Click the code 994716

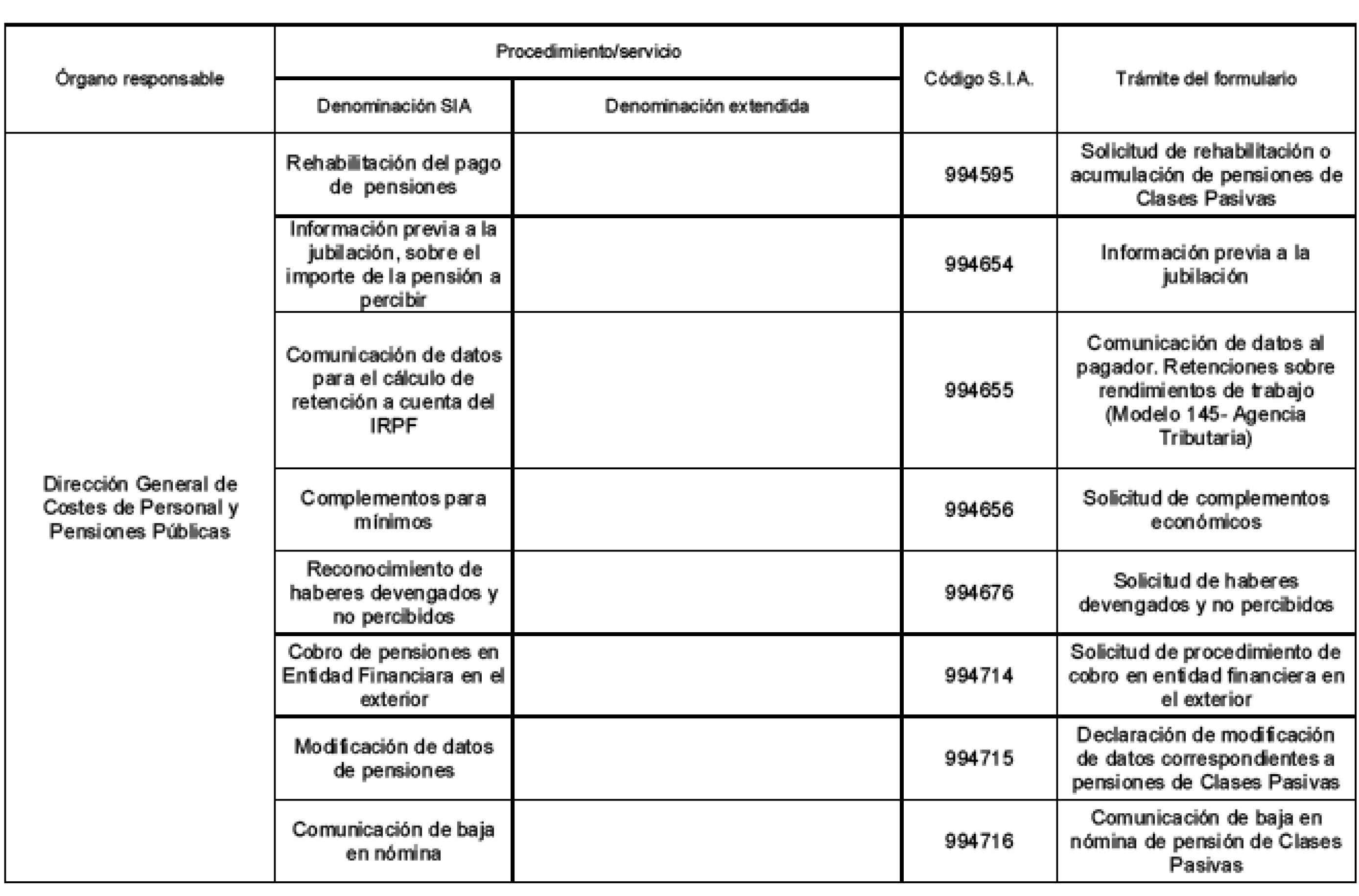coord(979,841)
